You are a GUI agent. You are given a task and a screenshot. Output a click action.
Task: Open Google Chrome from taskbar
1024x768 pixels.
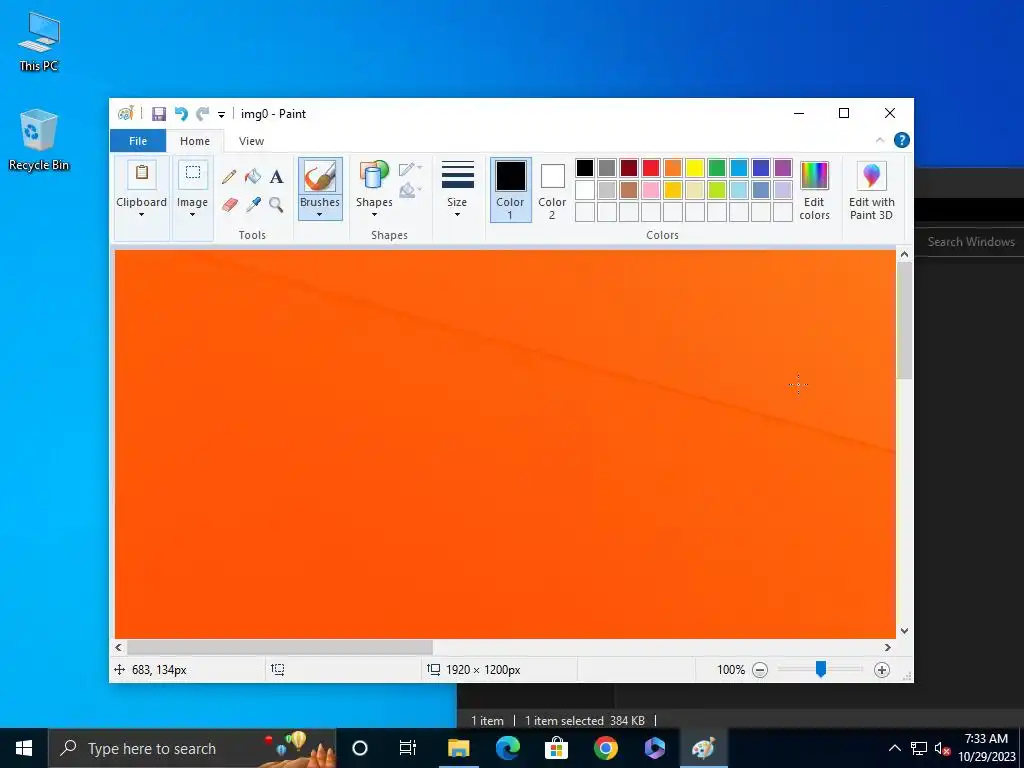point(605,748)
